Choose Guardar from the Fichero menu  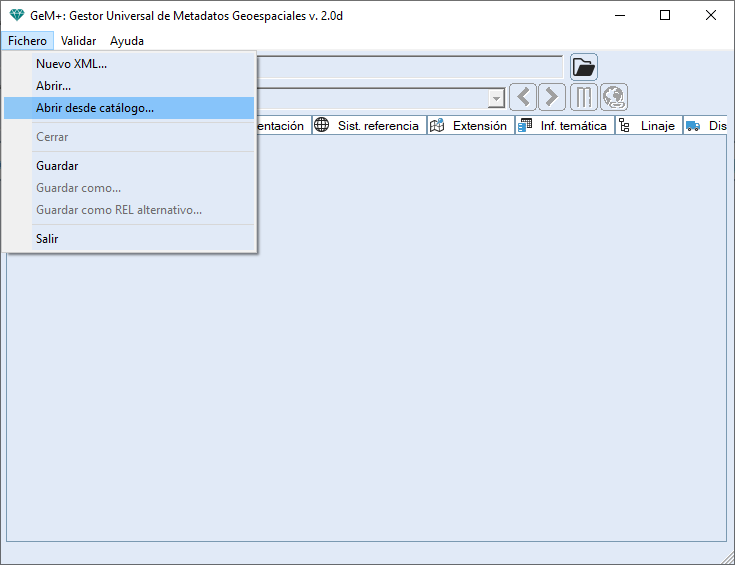tap(57, 166)
